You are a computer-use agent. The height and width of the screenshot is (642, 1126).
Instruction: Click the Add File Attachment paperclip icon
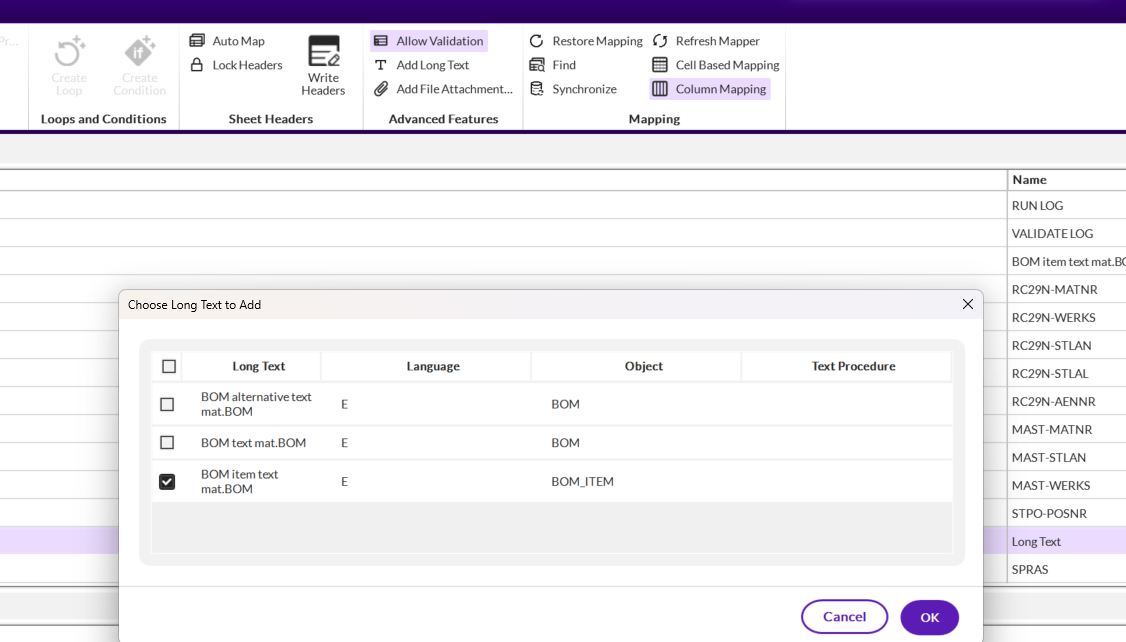pos(381,89)
